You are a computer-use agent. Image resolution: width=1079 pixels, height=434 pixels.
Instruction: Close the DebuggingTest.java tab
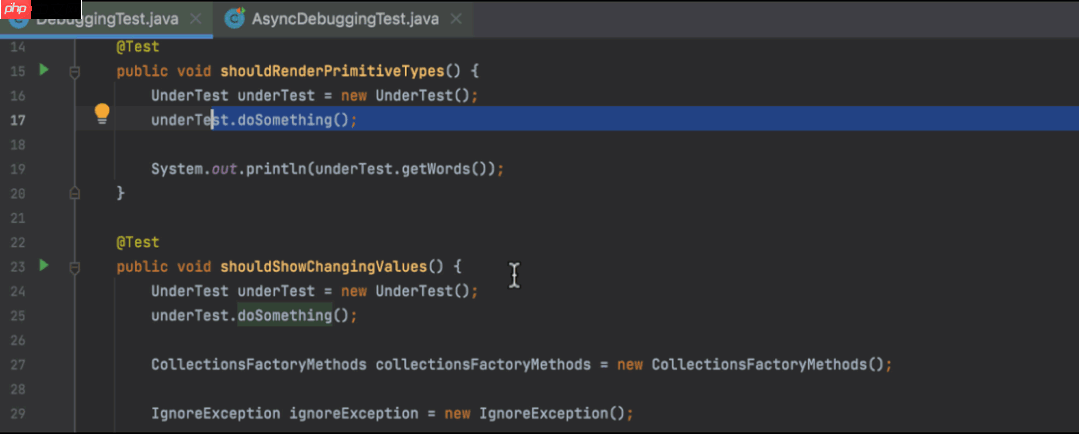pos(194,19)
